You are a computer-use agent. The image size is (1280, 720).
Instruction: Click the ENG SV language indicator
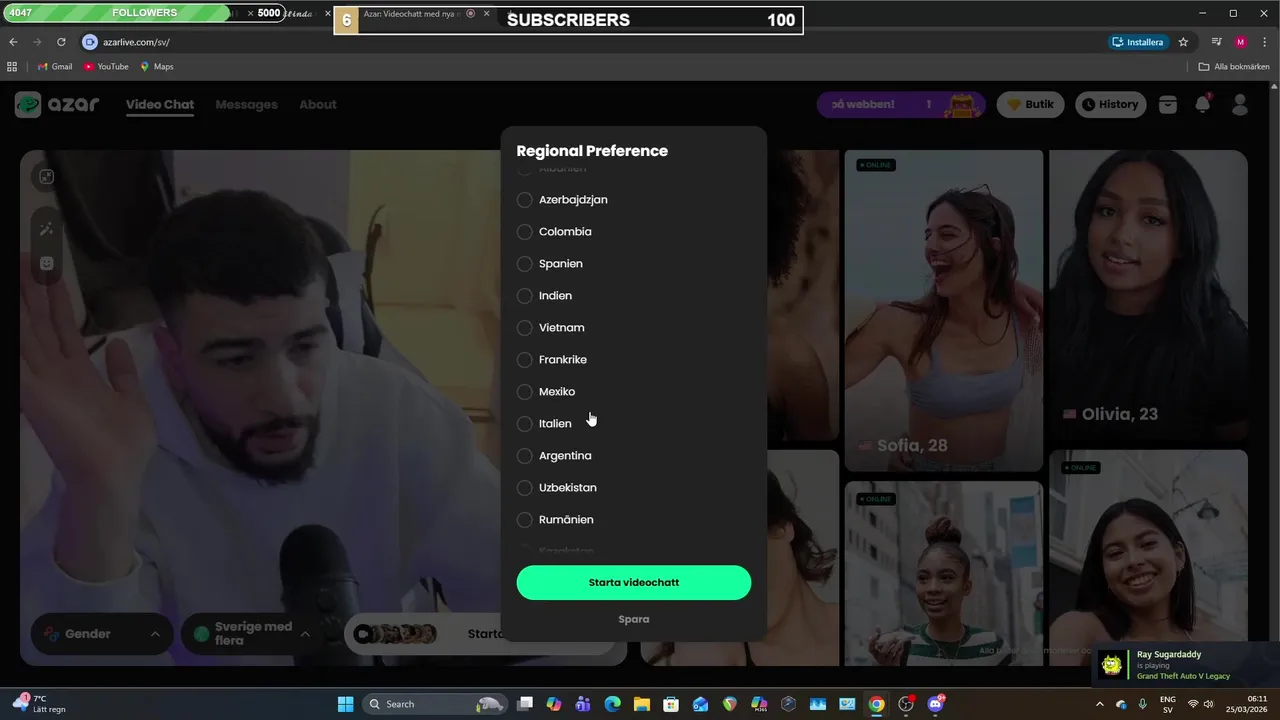[x=1168, y=704]
